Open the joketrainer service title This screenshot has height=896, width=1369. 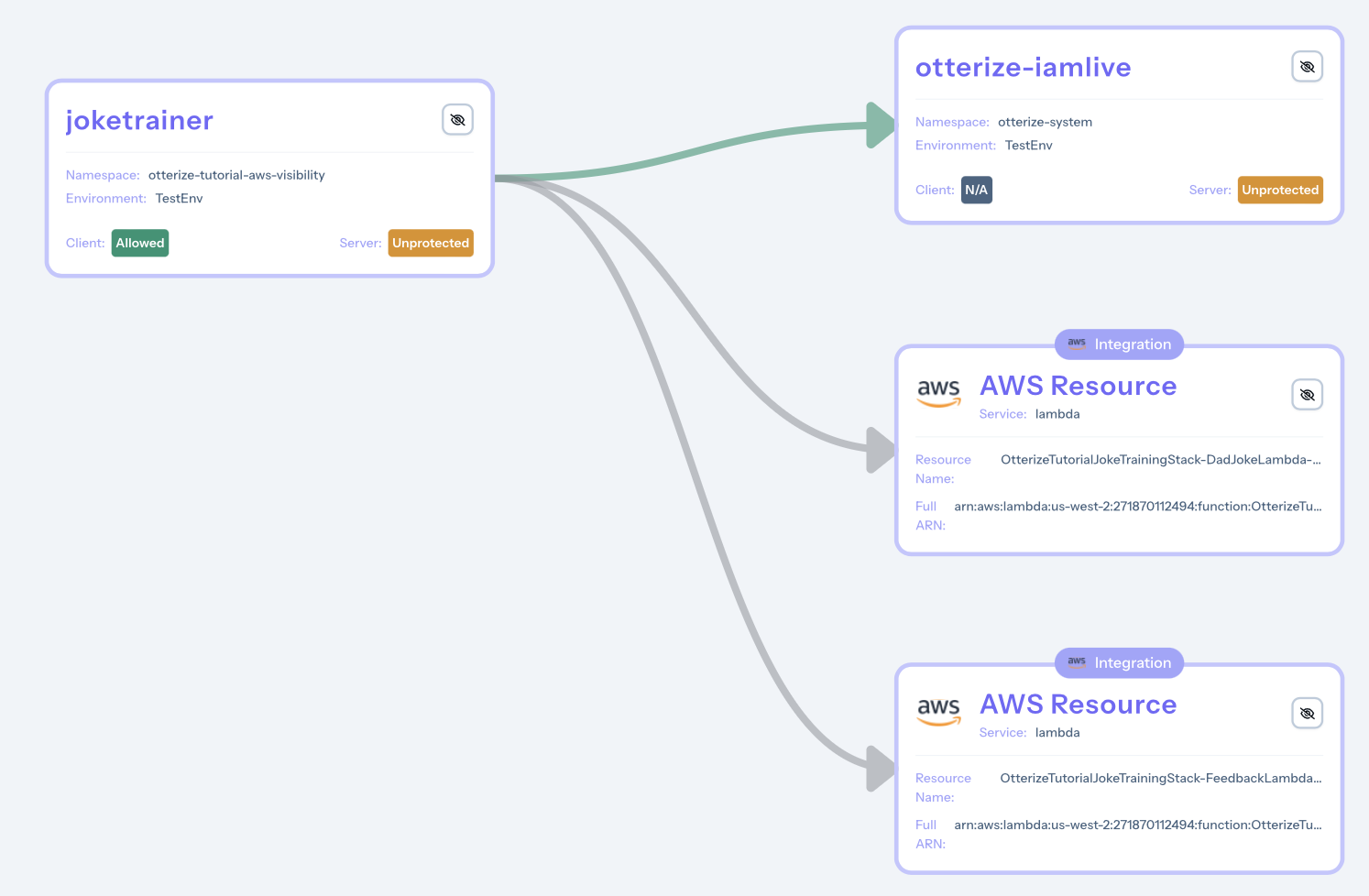[139, 121]
